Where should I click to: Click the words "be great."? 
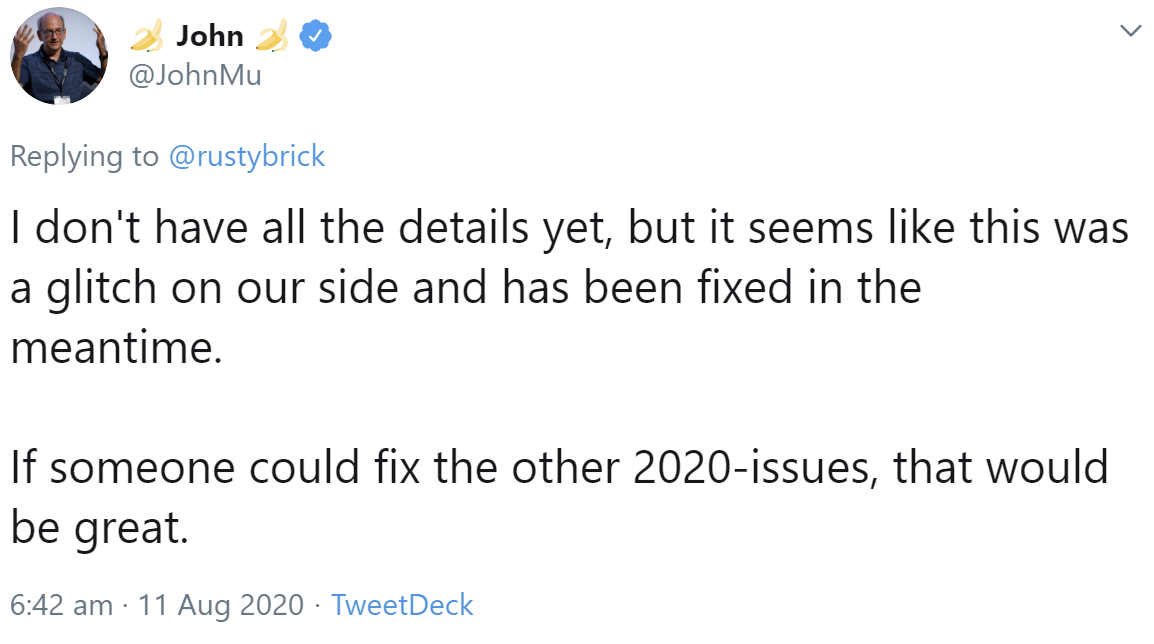pyautogui.click(x=100, y=527)
